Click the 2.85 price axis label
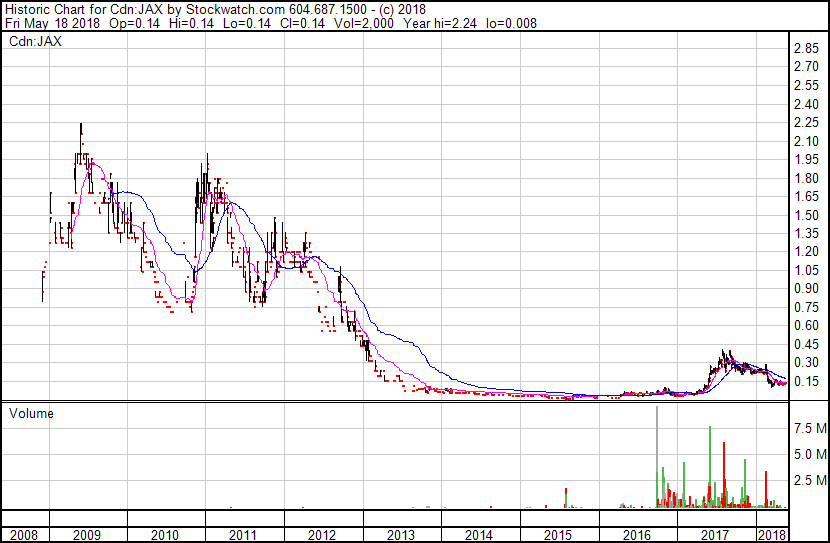Viewport: 830px width, 543px height. [806, 48]
